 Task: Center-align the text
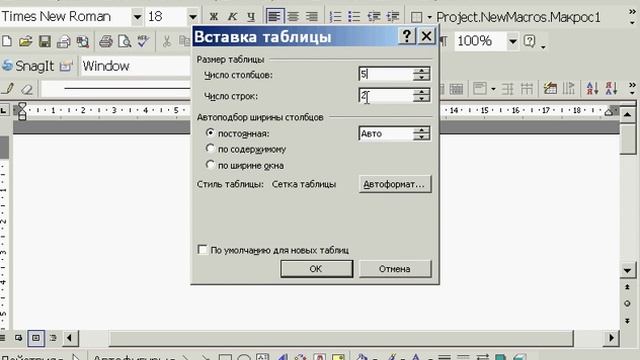point(293,17)
